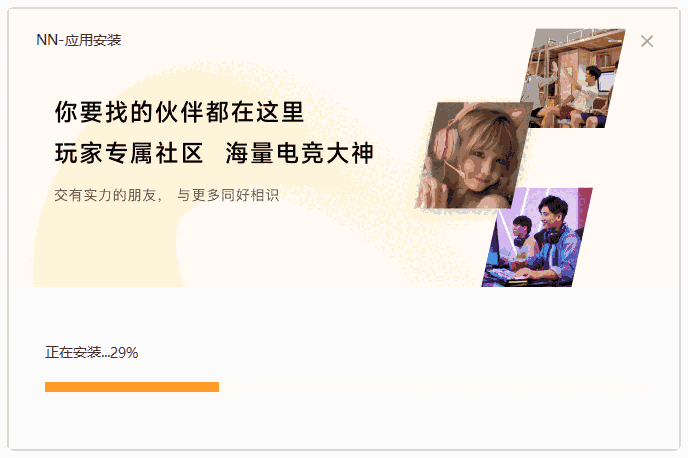Click the NN-应用安装 window title
This screenshot has width=688, height=458.
pyautogui.click(x=79, y=40)
